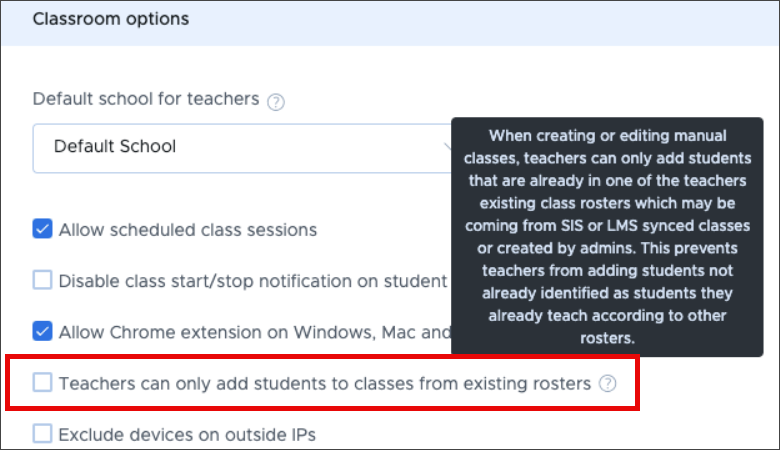This screenshot has height=450, width=780.
Task: Click the blue checkmark beside scheduled class sessions
Action: (42, 229)
